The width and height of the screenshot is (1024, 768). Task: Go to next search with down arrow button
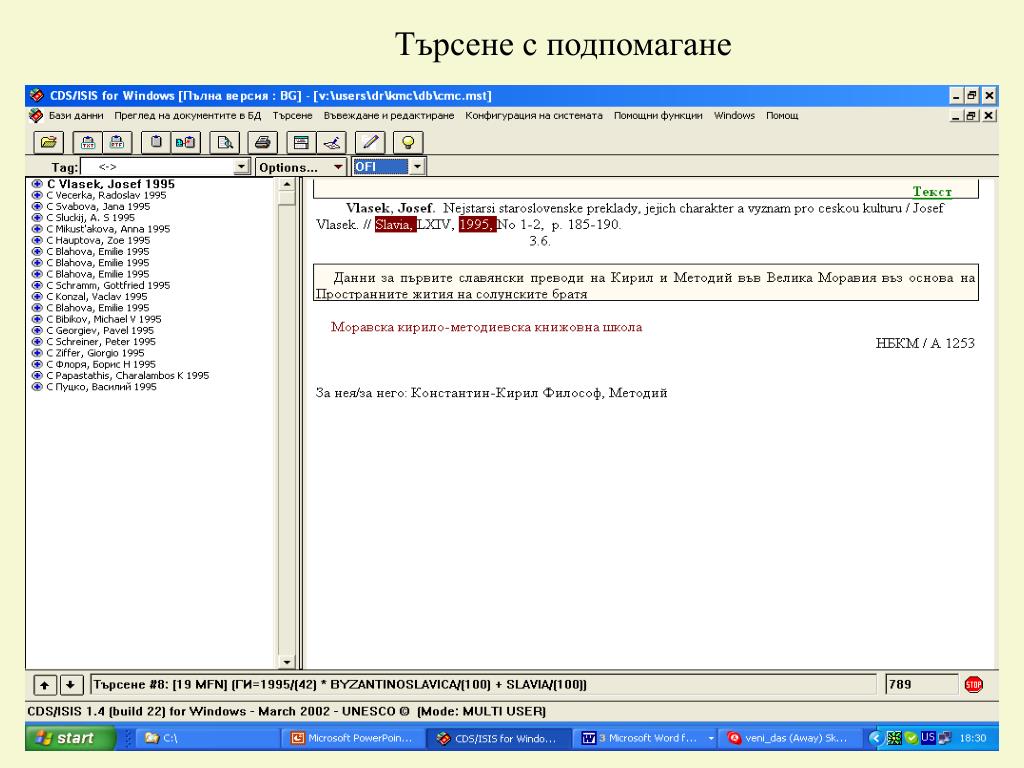(x=71, y=685)
